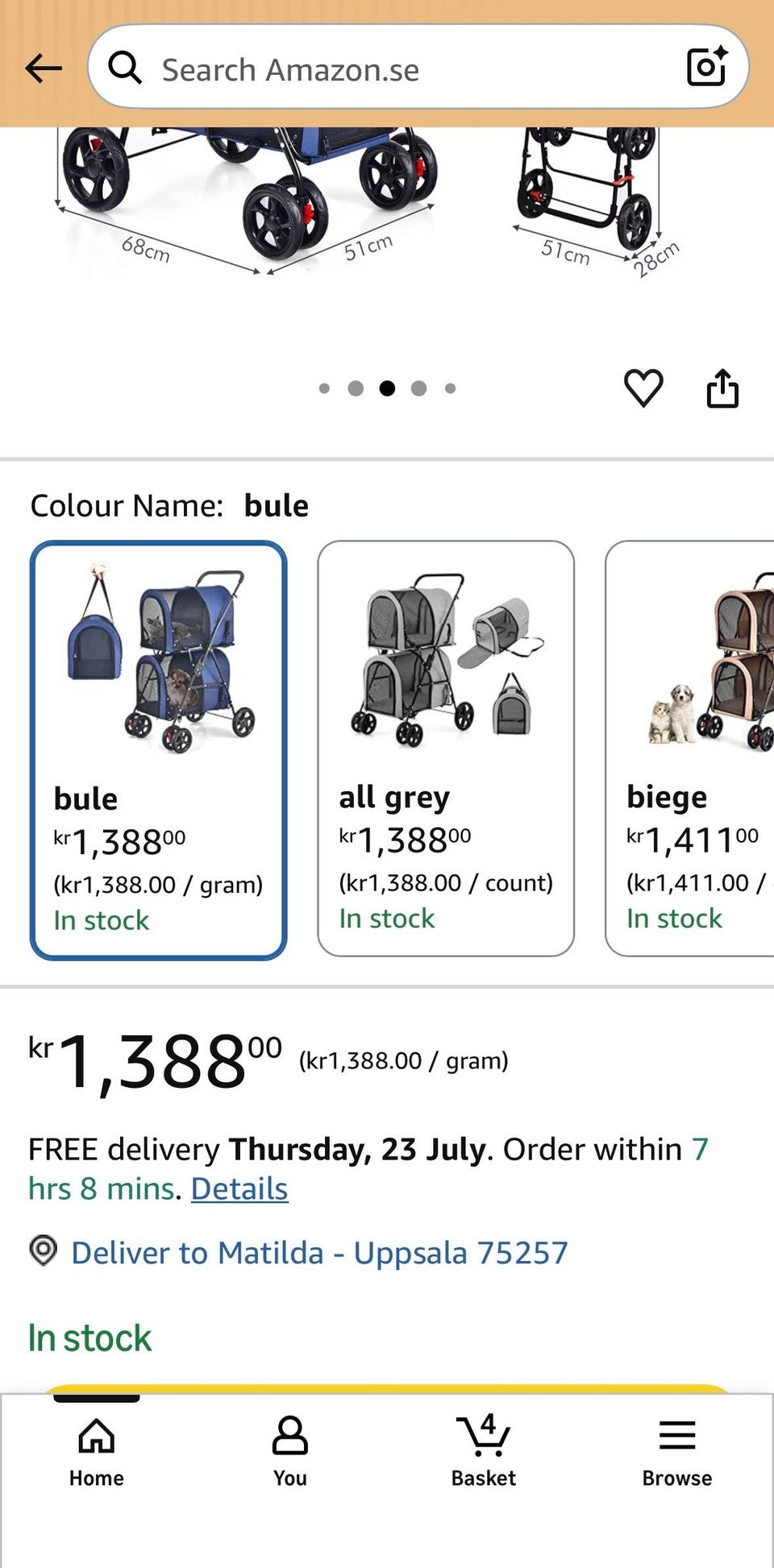Tap the yellow button below In stock

point(387,1389)
